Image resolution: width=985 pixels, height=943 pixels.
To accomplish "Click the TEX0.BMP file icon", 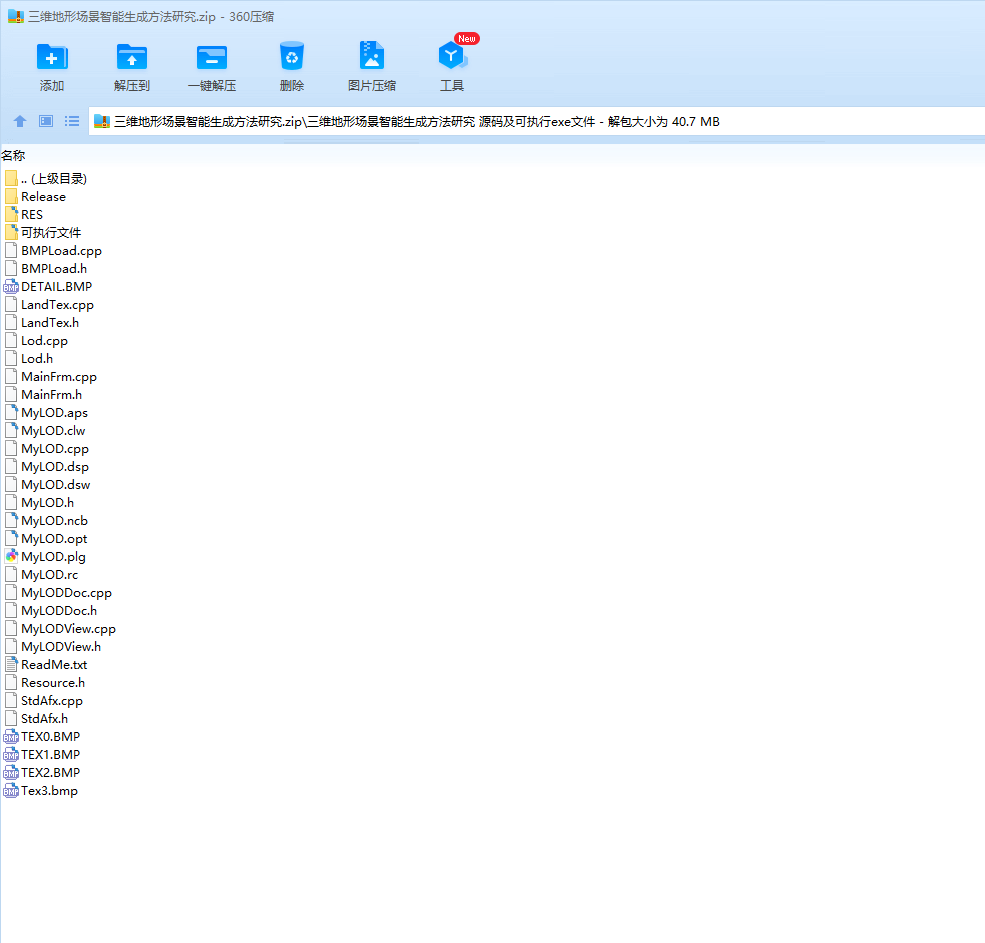I will click(11, 737).
